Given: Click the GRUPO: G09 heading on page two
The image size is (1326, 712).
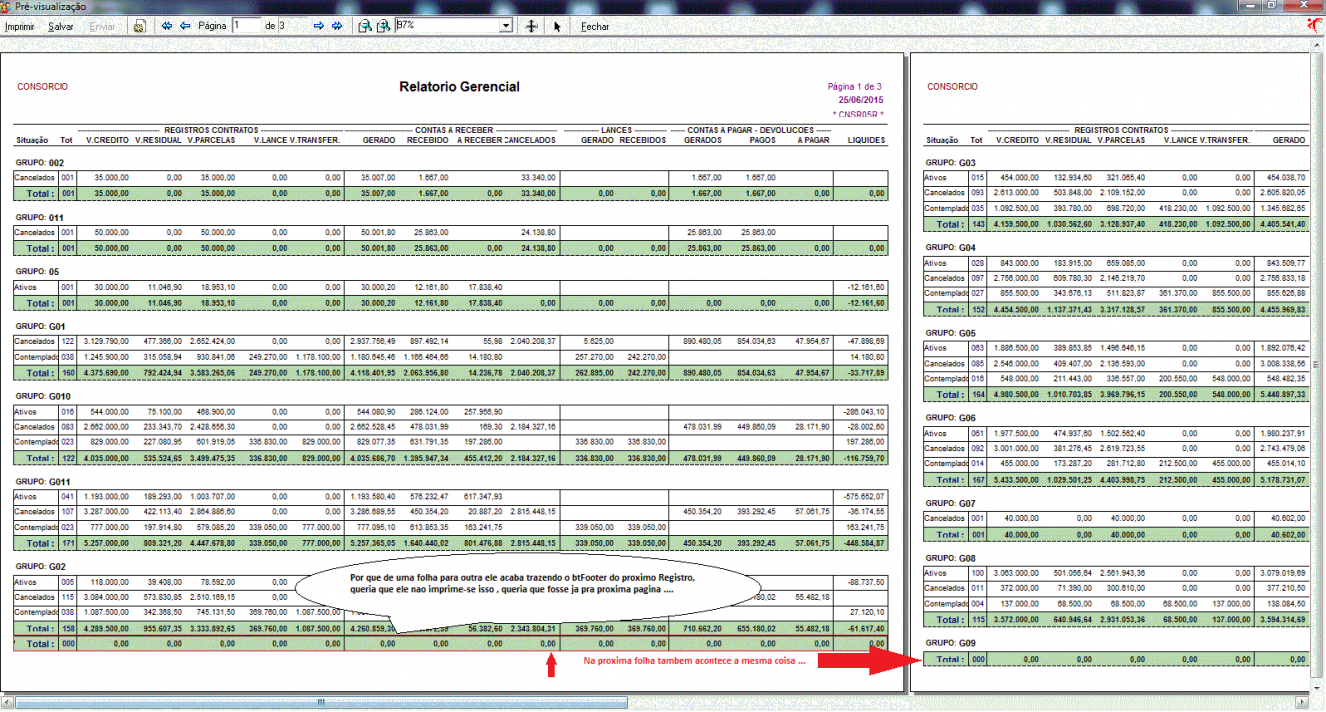Looking at the screenshot, I should click(950, 642).
